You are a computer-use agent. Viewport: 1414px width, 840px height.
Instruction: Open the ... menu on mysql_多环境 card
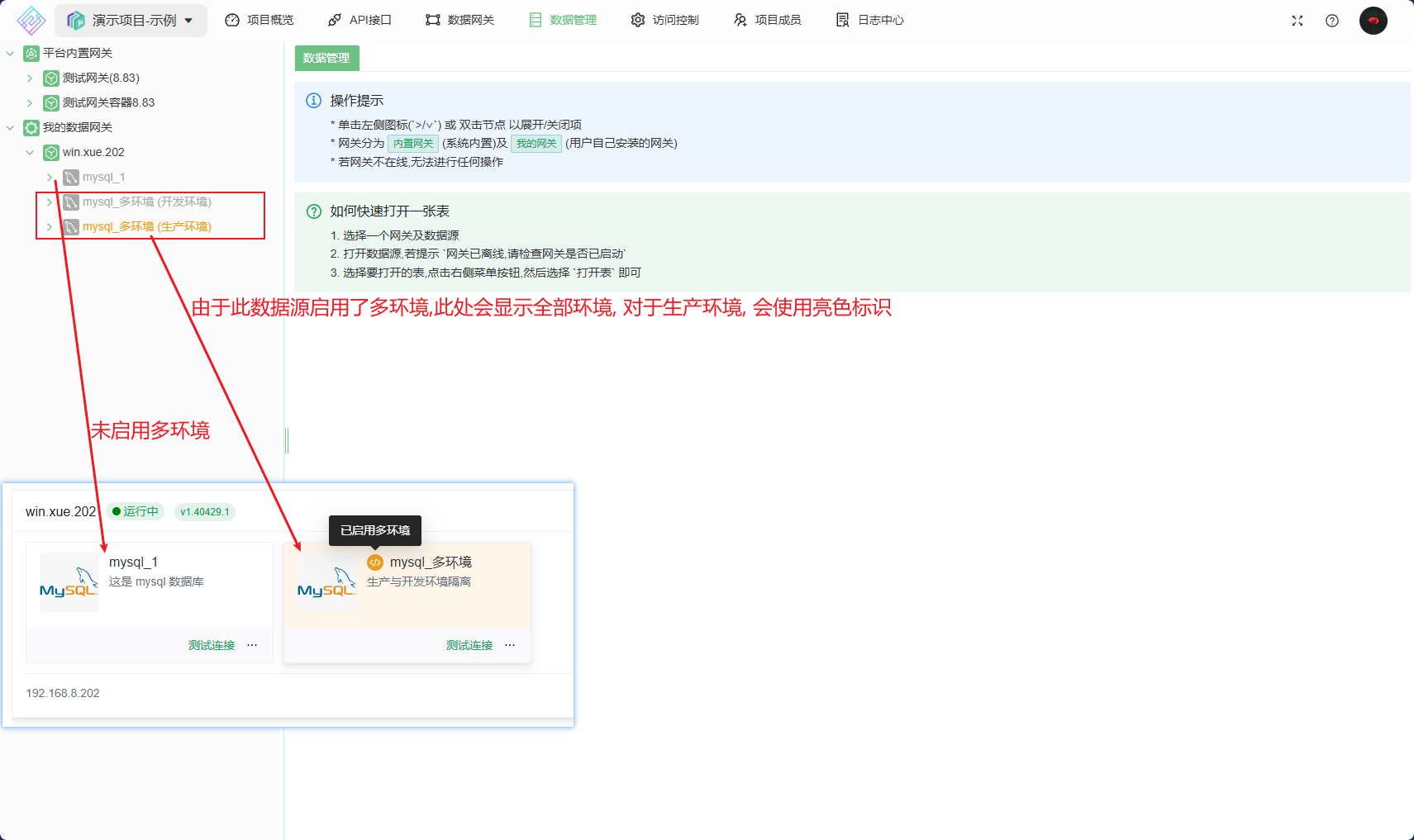(510, 645)
